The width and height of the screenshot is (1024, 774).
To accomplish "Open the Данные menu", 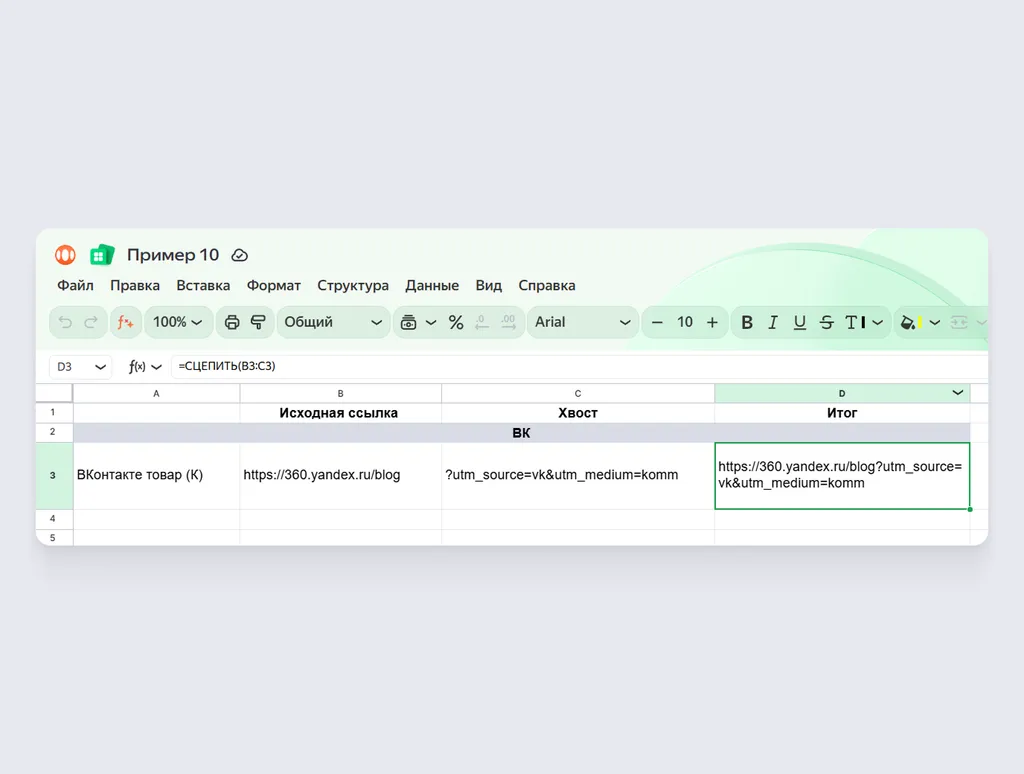I will (432, 285).
